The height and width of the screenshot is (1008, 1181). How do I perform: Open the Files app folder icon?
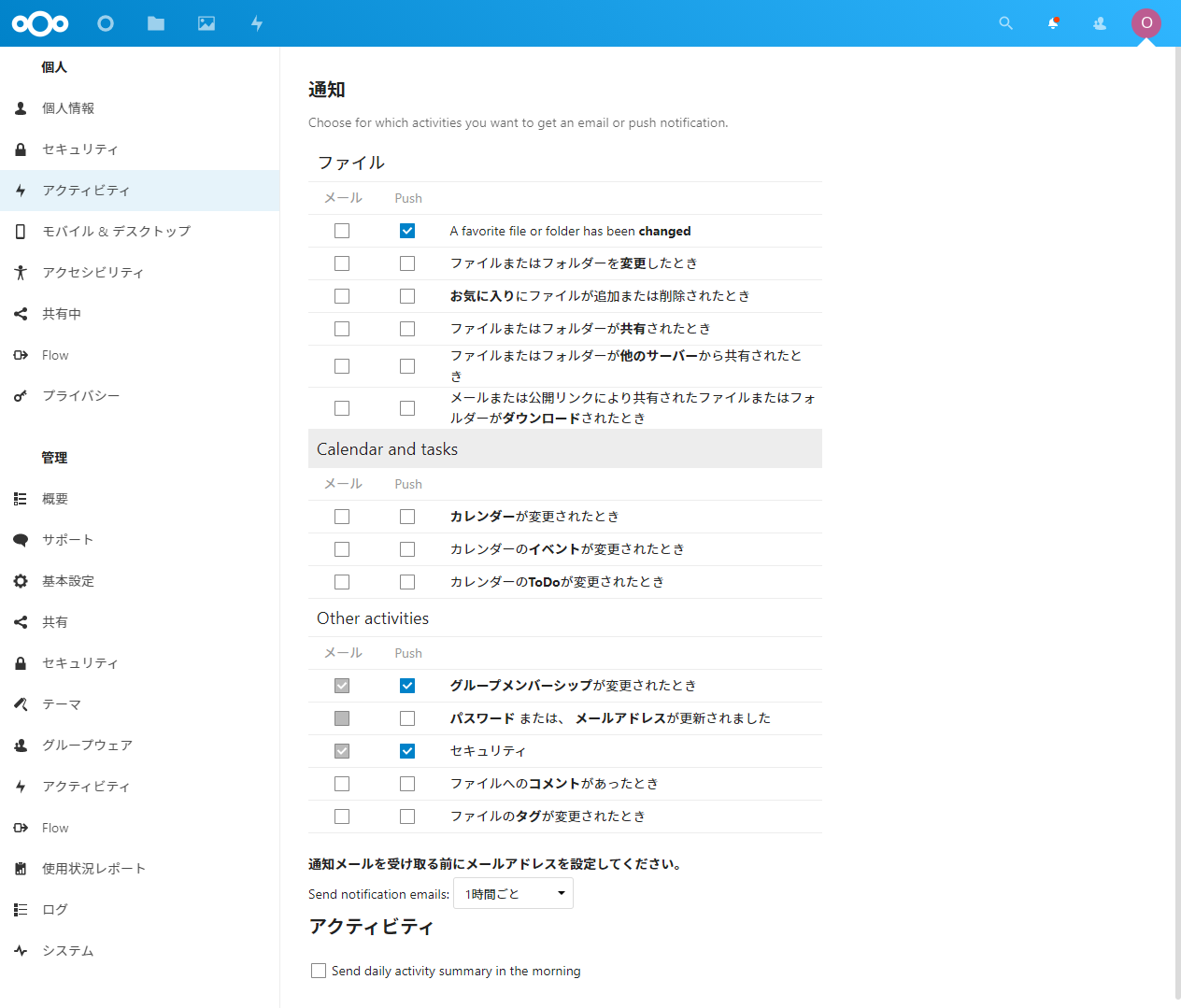click(156, 23)
